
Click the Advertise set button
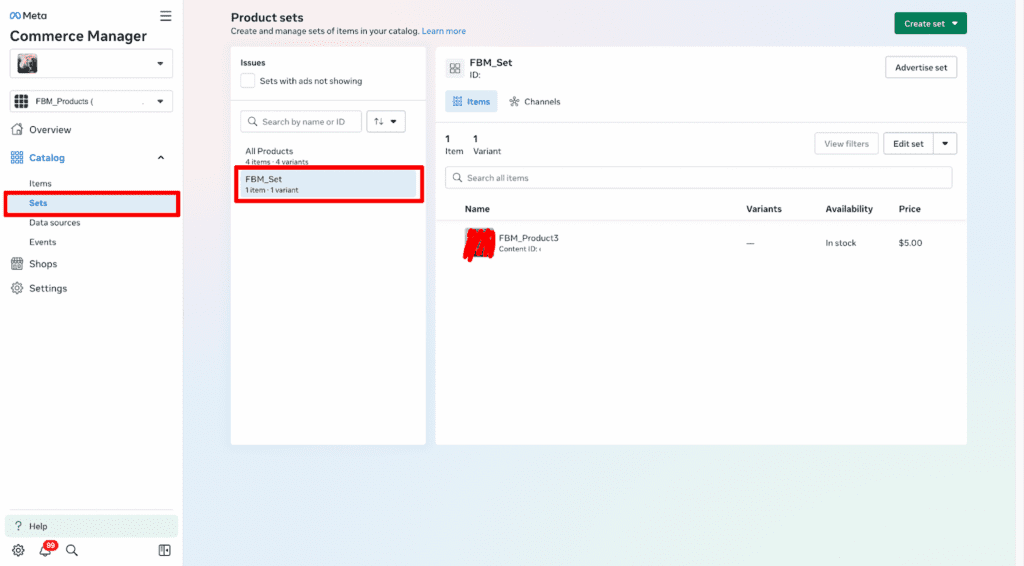click(921, 67)
